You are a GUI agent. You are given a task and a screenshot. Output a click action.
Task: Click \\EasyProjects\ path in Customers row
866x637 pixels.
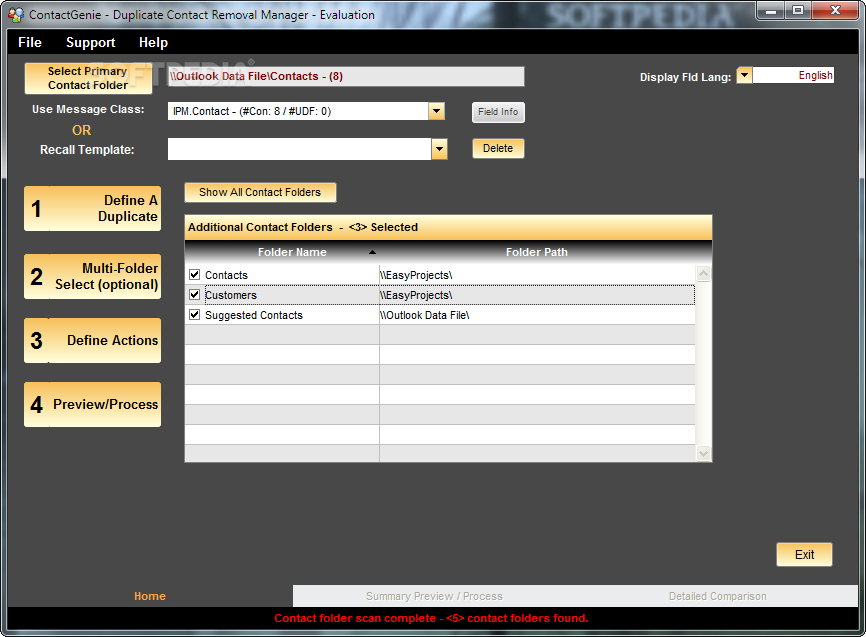537,294
